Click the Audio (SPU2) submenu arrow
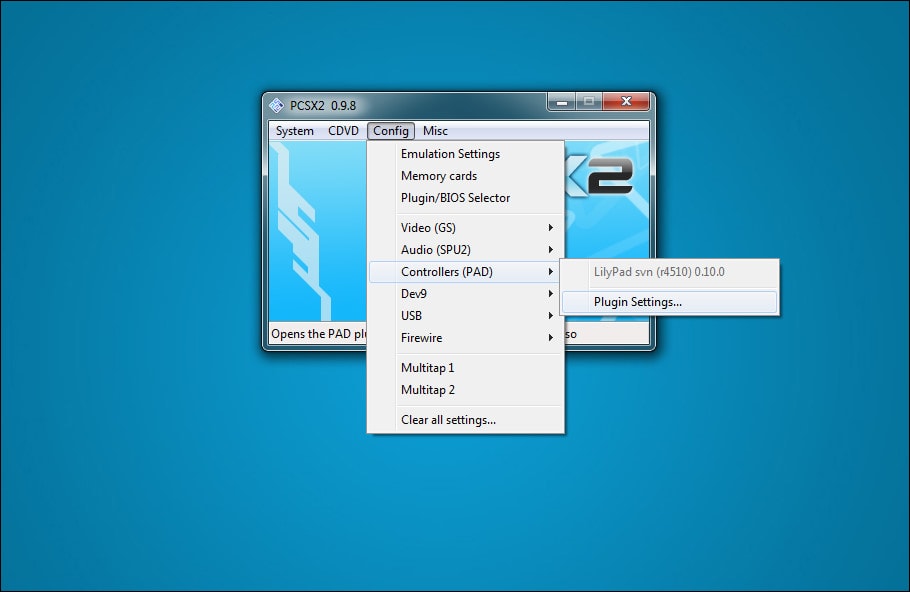 [x=551, y=250]
